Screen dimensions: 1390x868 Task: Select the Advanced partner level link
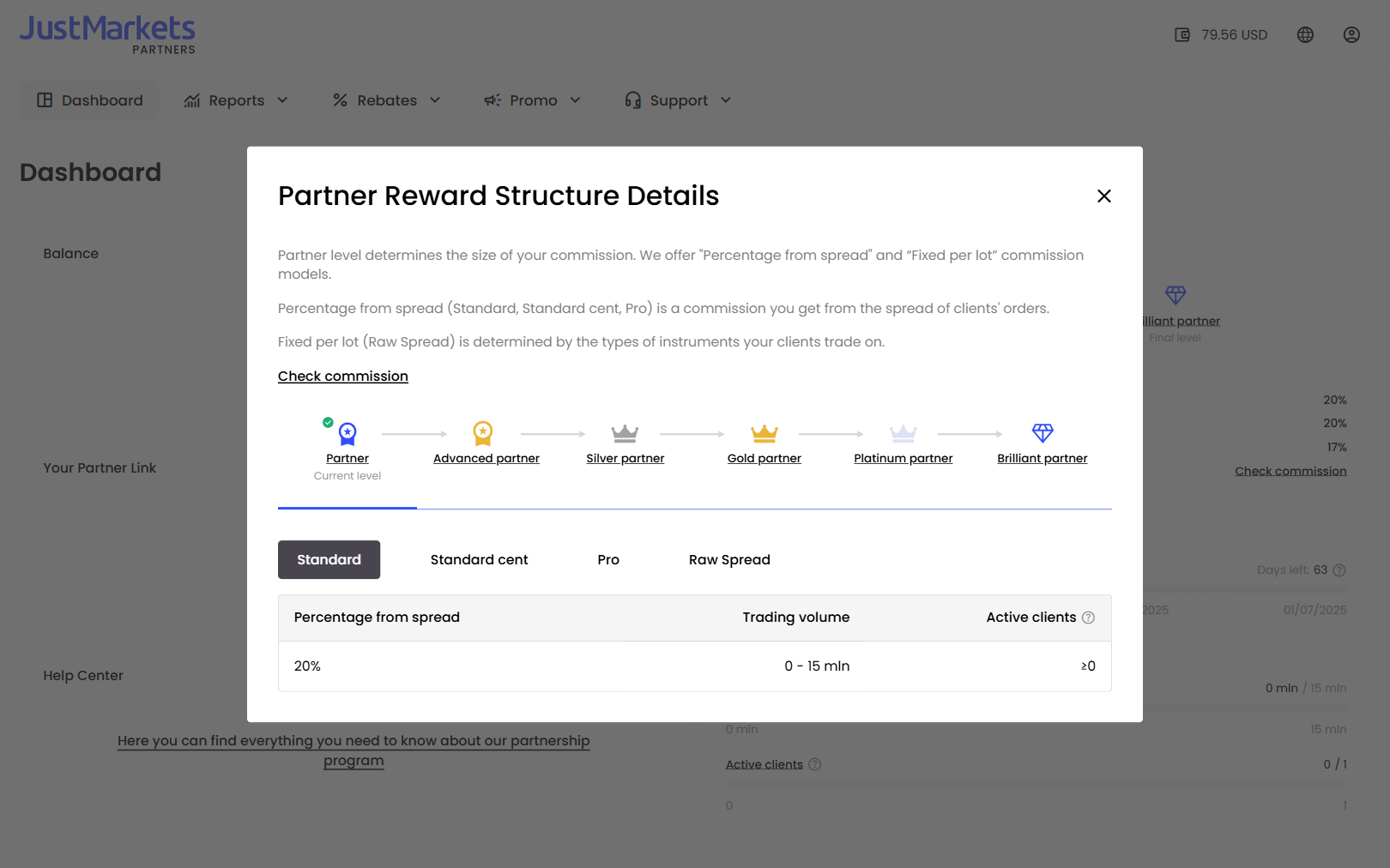486,458
